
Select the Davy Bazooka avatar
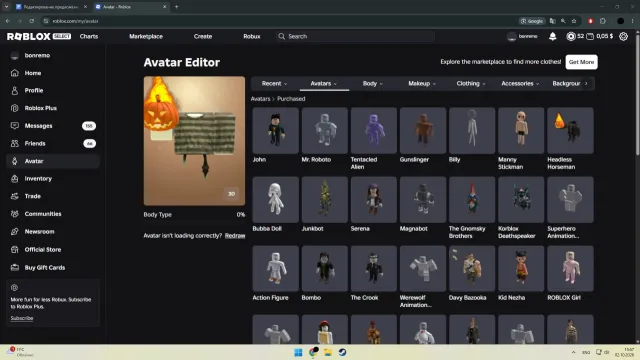point(472,269)
